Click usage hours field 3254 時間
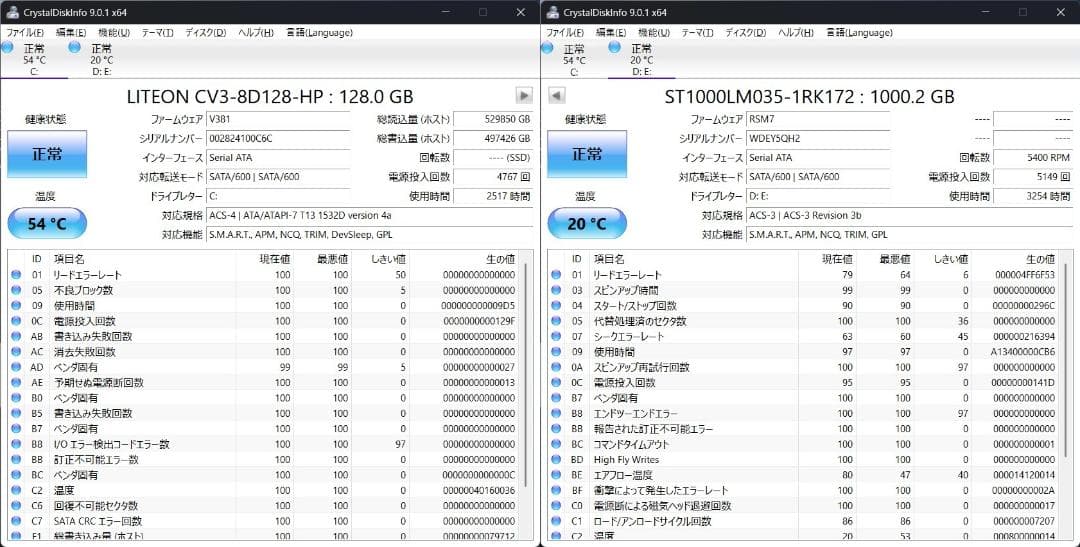This screenshot has height=547, width=1080. click(1033, 196)
